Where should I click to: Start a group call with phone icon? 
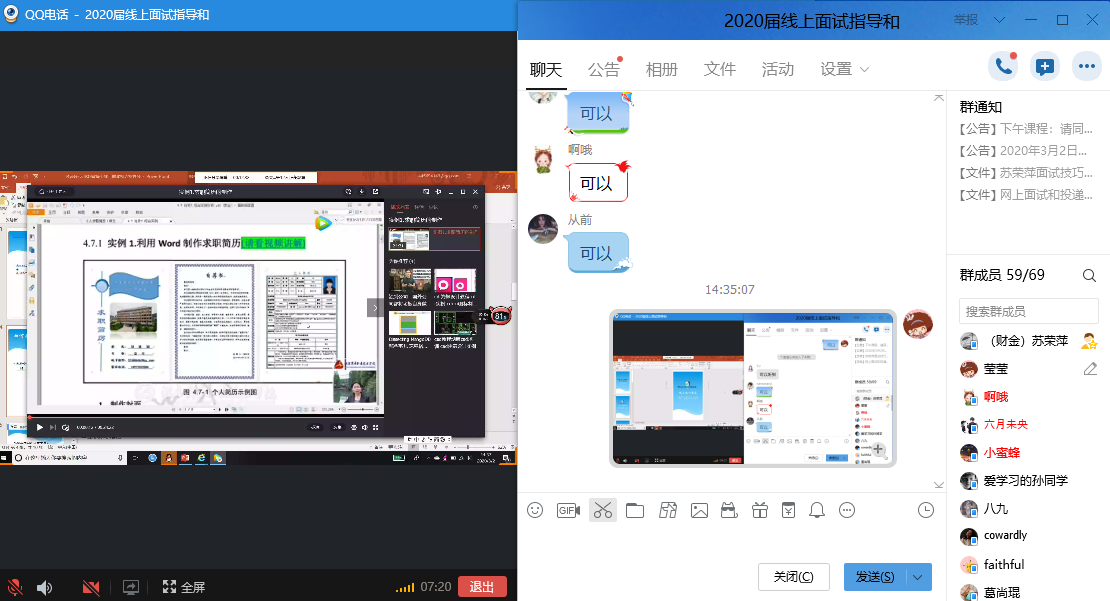point(1003,67)
